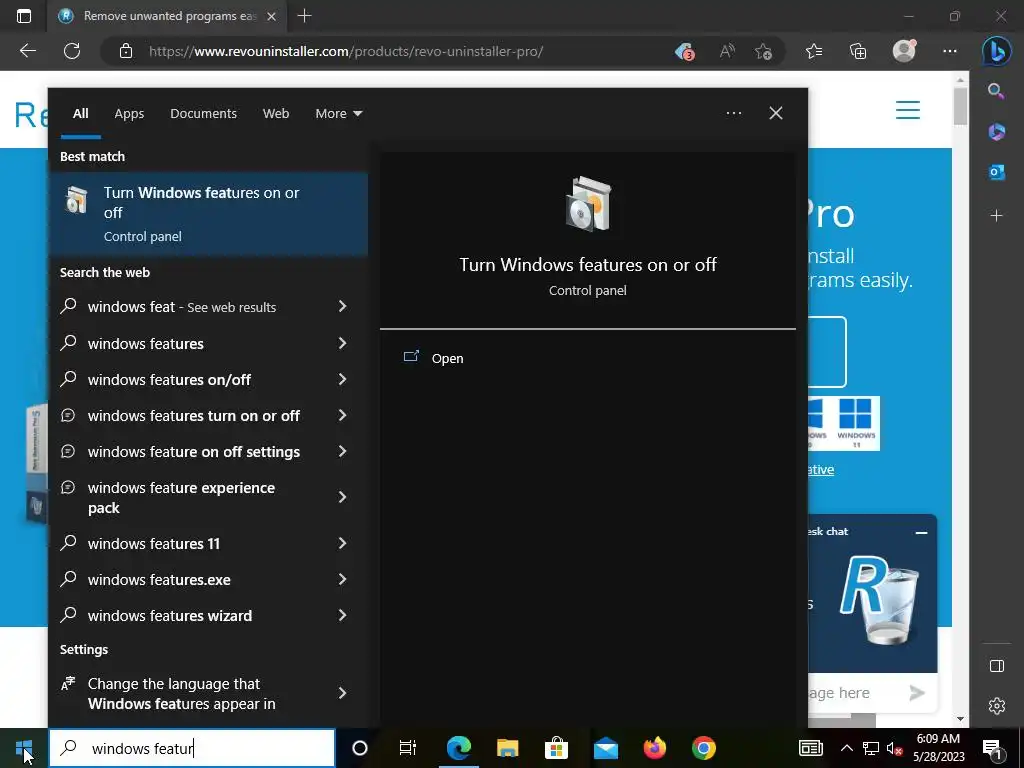Open Task View on the taskbar

[408, 748]
